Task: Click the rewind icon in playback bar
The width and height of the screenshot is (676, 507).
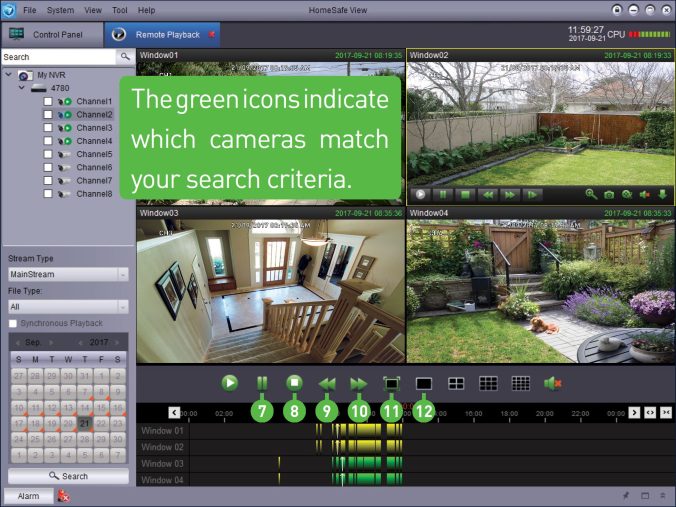Action: [326, 383]
